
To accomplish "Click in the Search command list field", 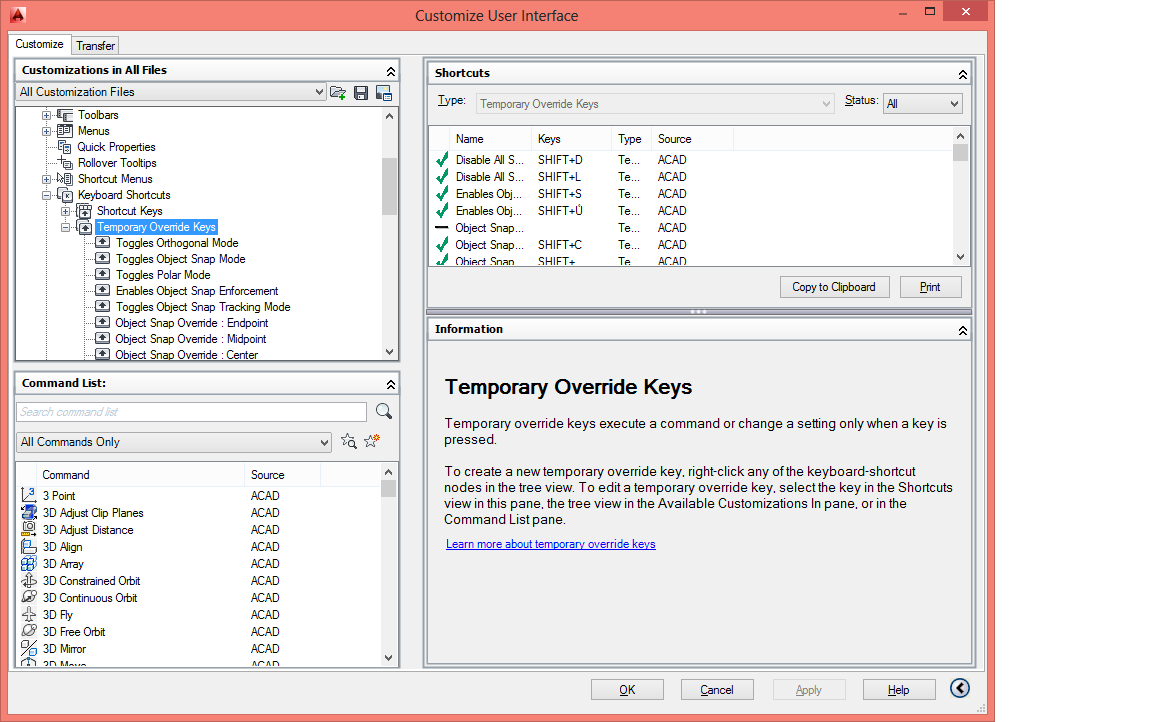I will pos(191,412).
